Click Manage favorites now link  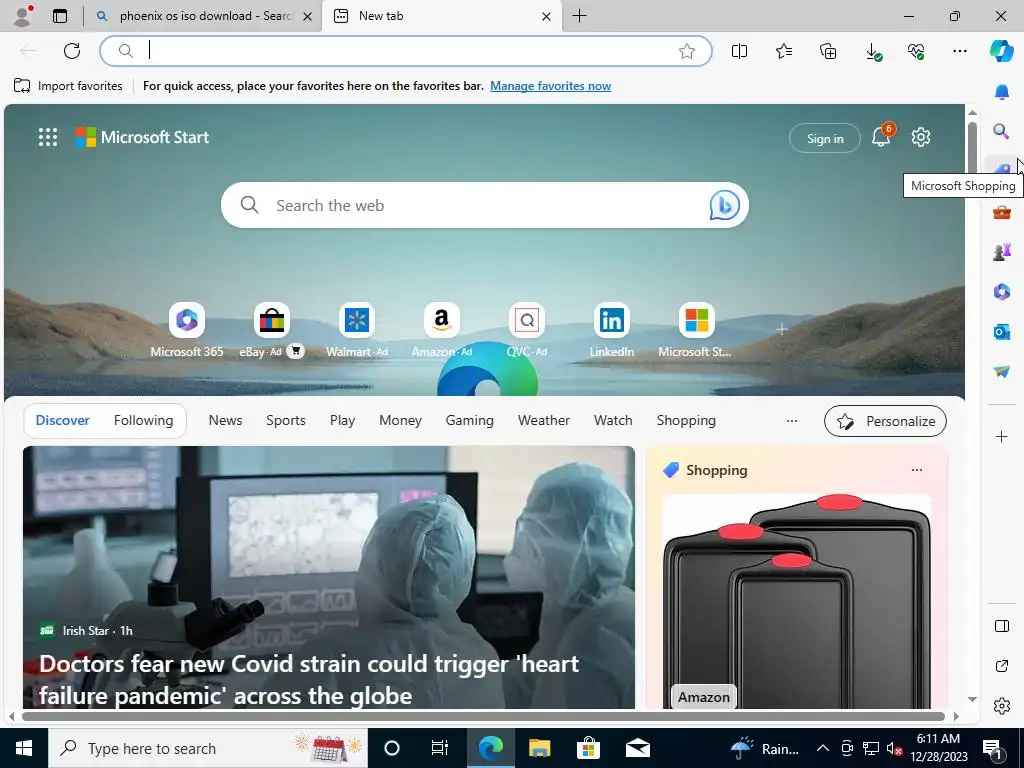click(x=551, y=86)
